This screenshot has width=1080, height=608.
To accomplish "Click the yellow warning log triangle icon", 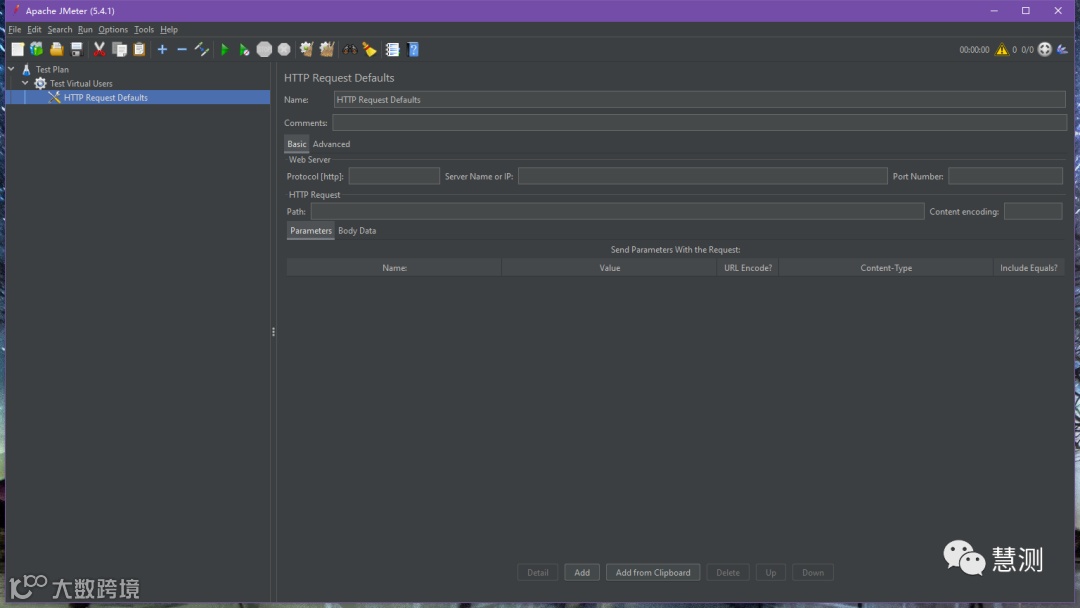I will 1001,49.
